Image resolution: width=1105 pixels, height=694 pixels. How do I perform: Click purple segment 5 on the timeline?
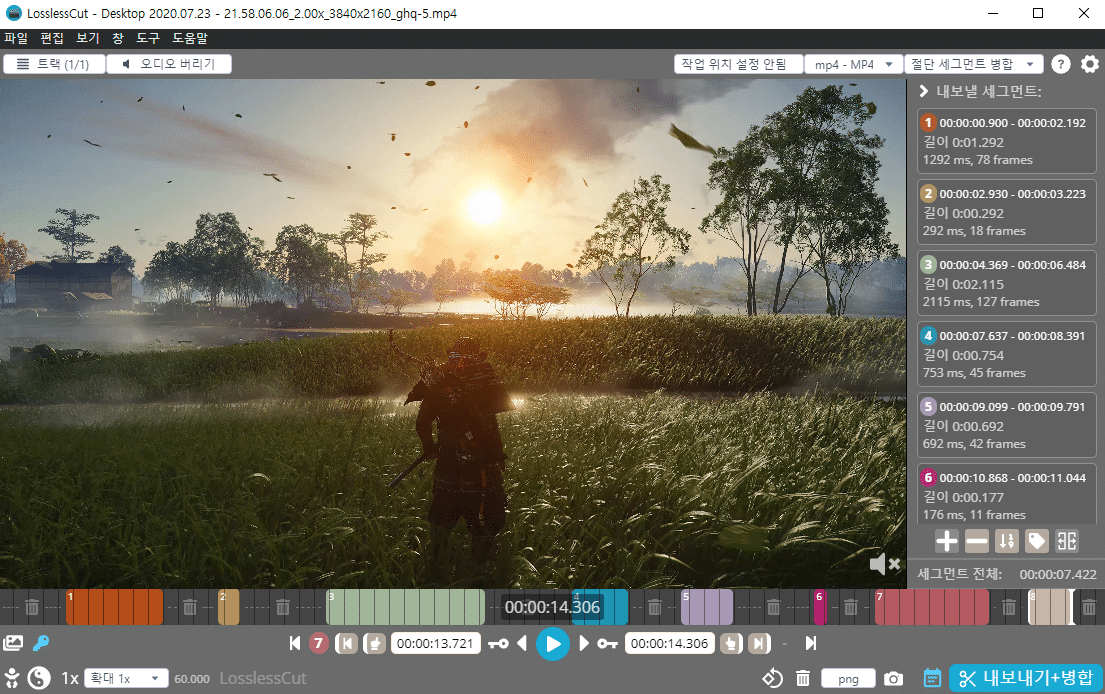707,607
